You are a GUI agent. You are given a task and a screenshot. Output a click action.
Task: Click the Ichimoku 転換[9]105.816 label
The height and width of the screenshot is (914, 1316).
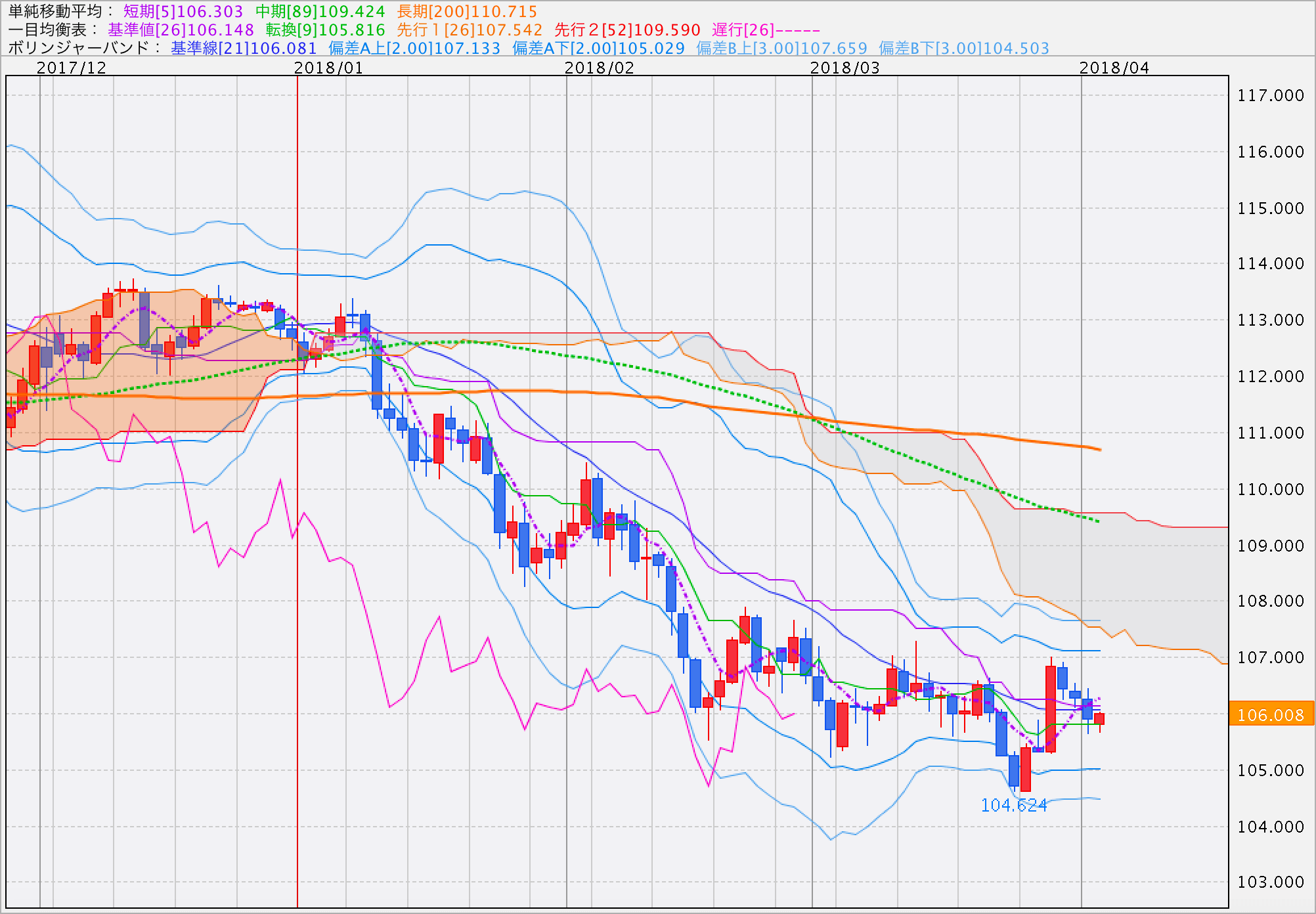tap(325, 30)
